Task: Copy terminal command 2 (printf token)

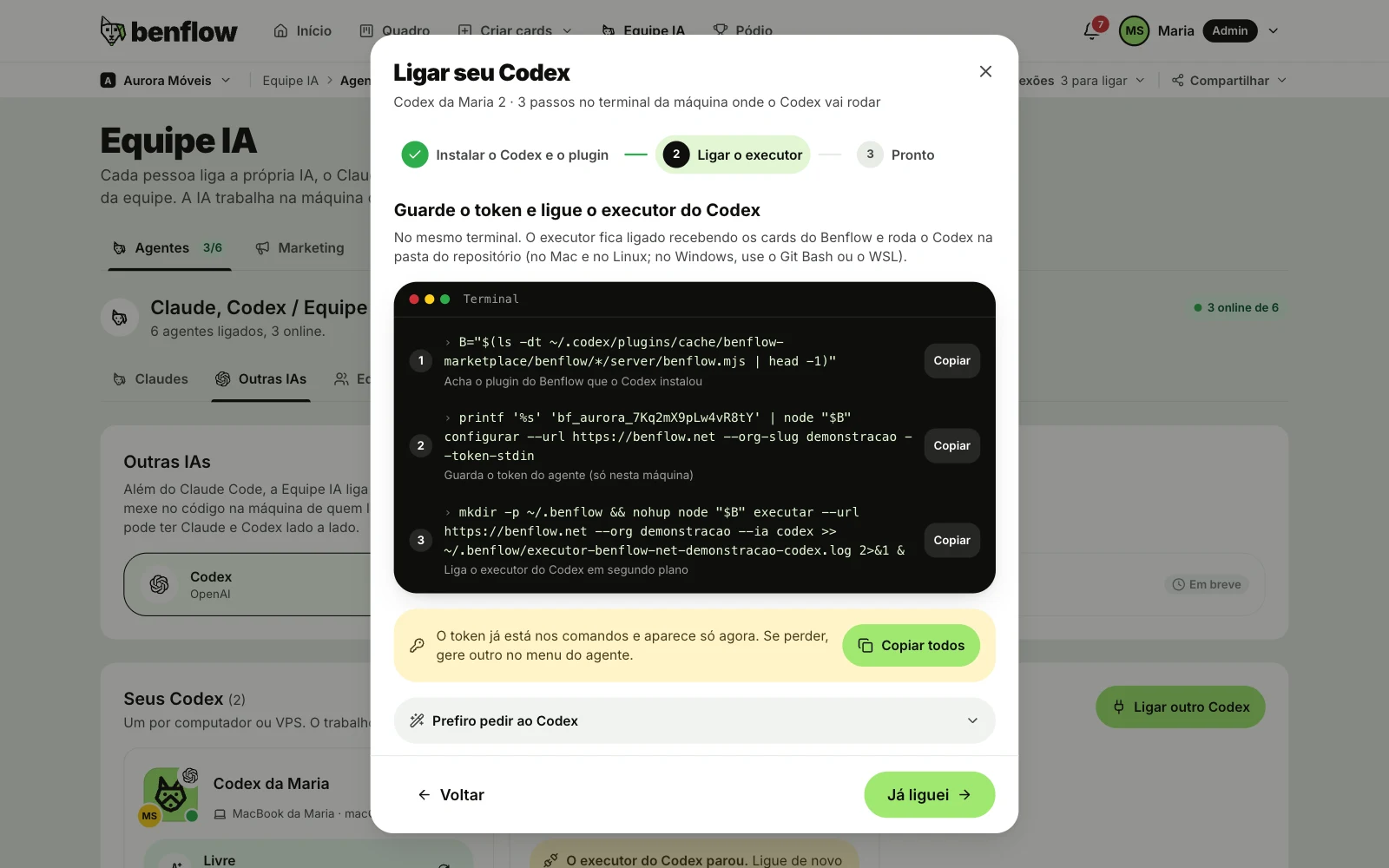Action: pyautogui.click(x=951, y=446)
